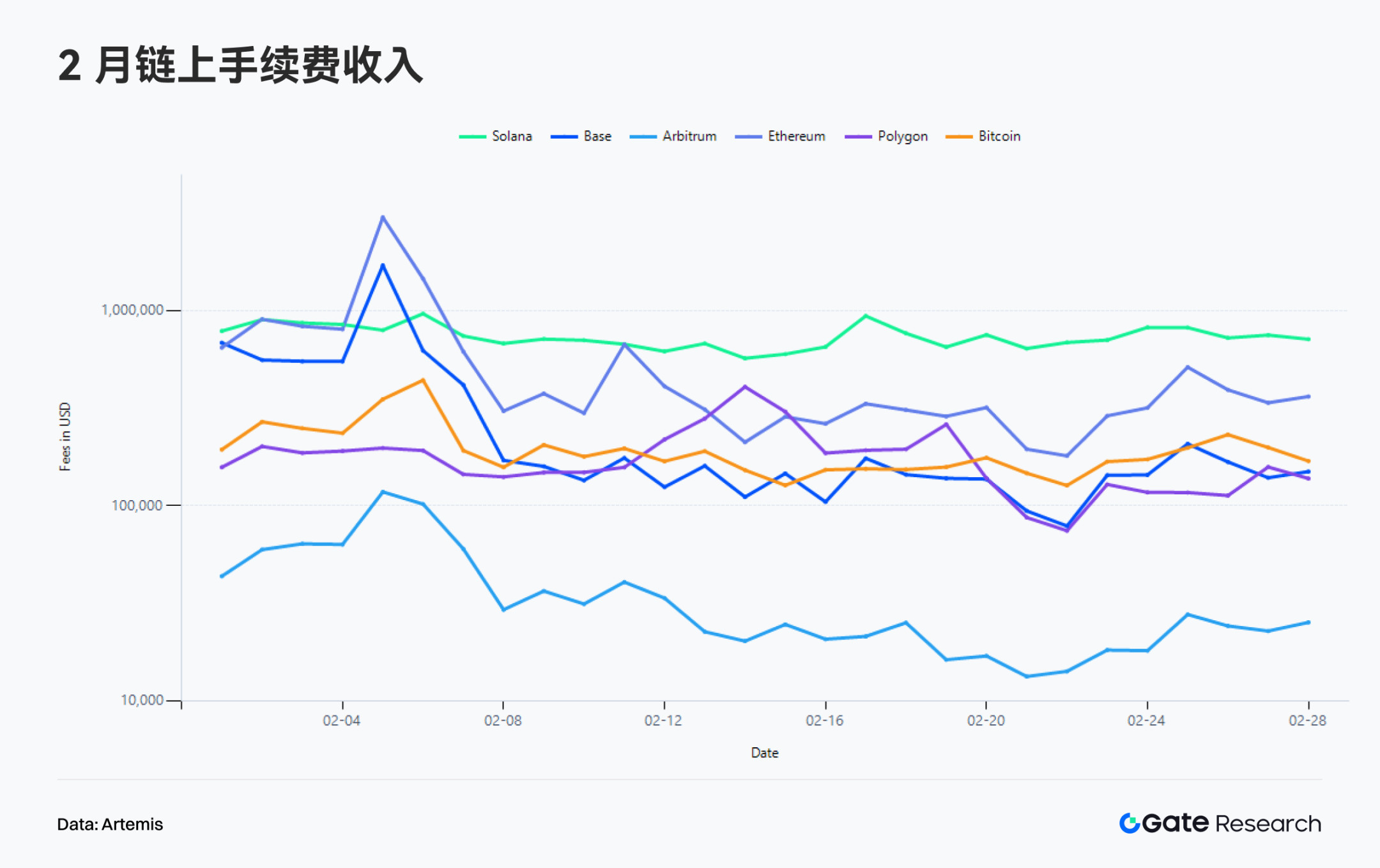Screen dimensions: 1380x868
Task: Hide the Ethereum series via legend
Action: point(795,136)
